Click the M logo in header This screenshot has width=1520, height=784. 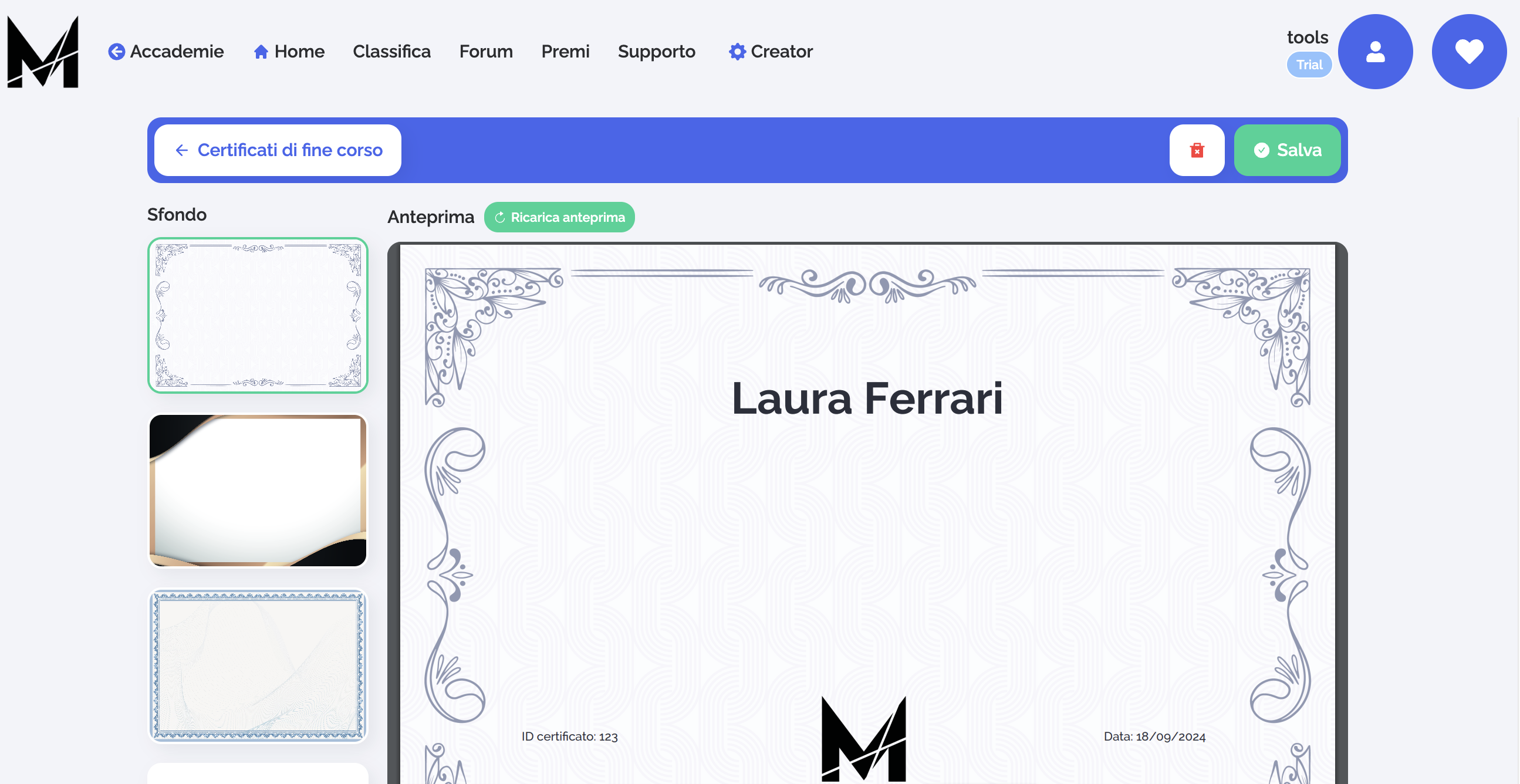pyautogui.click(x=42, y=52)
